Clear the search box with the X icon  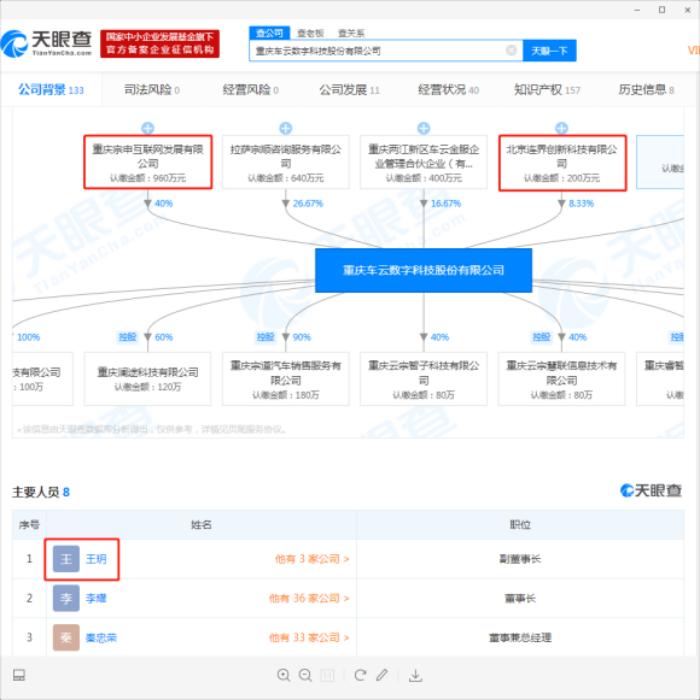[511, 50]
